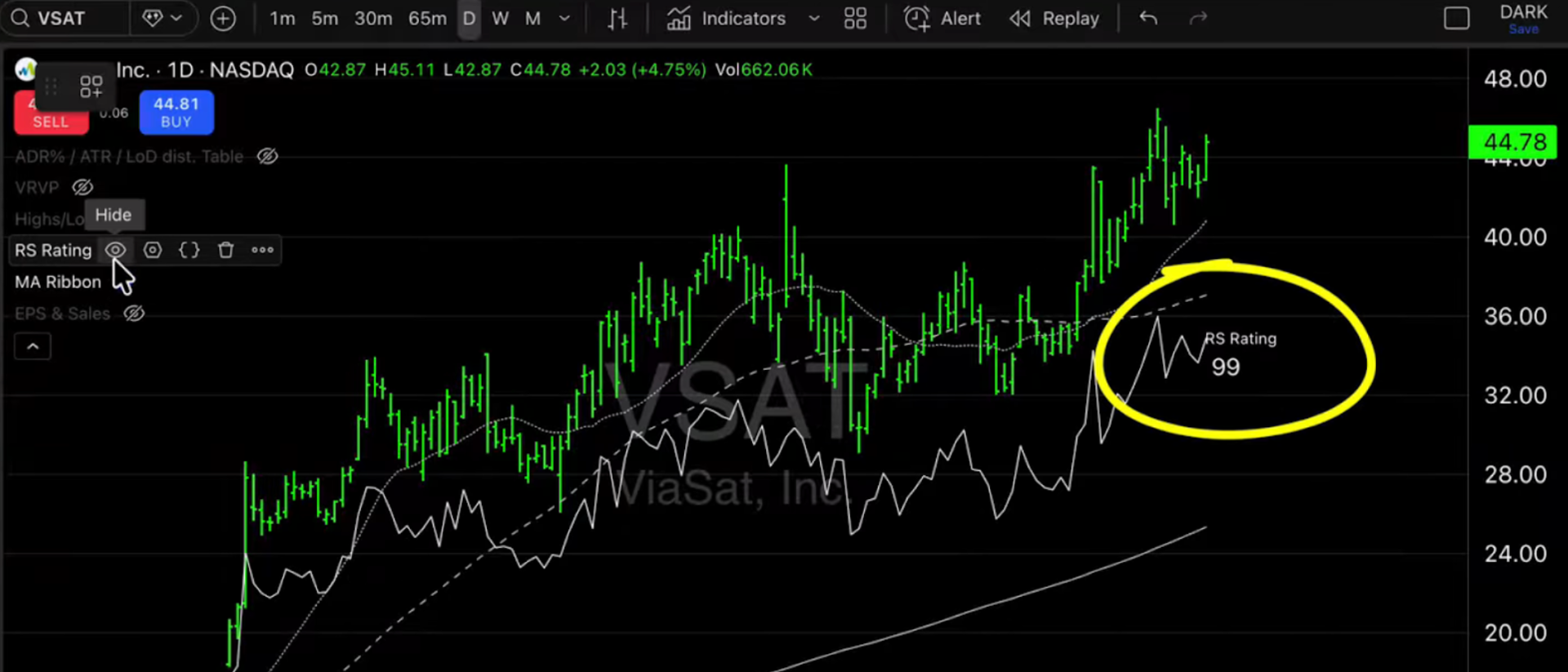Click the add symbol plus icon
The height and width of the screenshot is (672, 1568).
coord(222,18)
